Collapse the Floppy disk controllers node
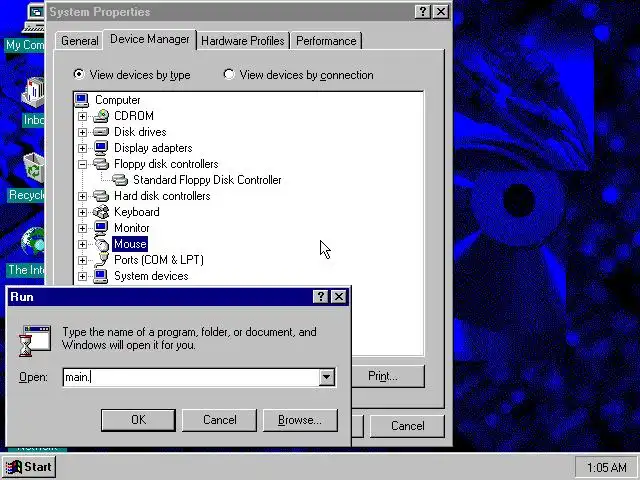 coord(82,164)
